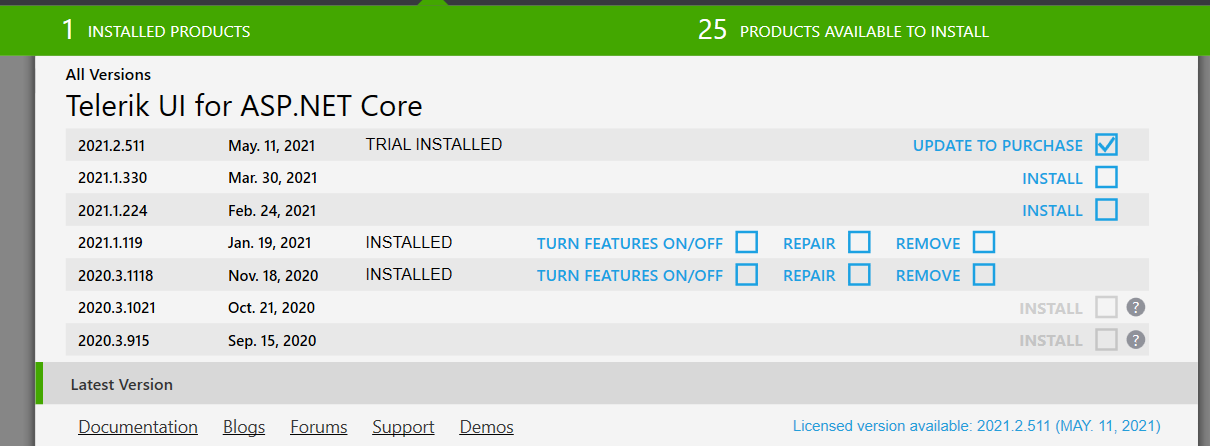Viewport: 1210px width, 446px height.
Task: Check the Install box for version 2021.1.224
Action: pyautogui.click(x=1106, y=210)
